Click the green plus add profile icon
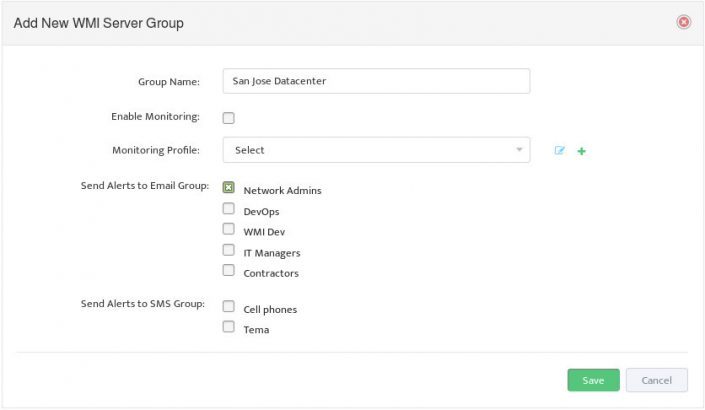This screenshot has height=410, width=705. tap(582, 151)
